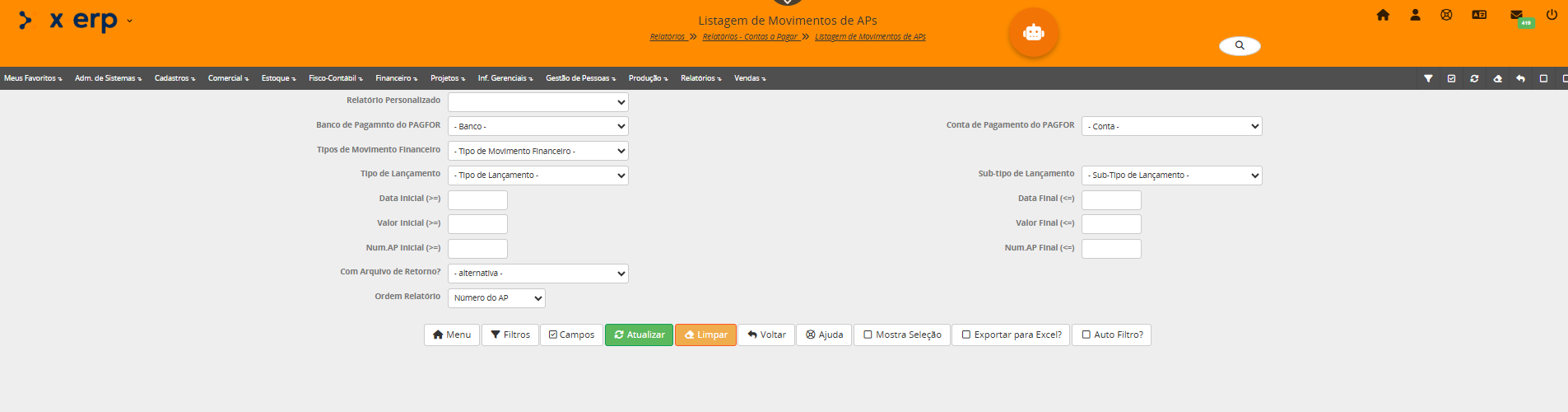Open the orange robot assistant button
1568x412 pixels.
pos(1033,33)
